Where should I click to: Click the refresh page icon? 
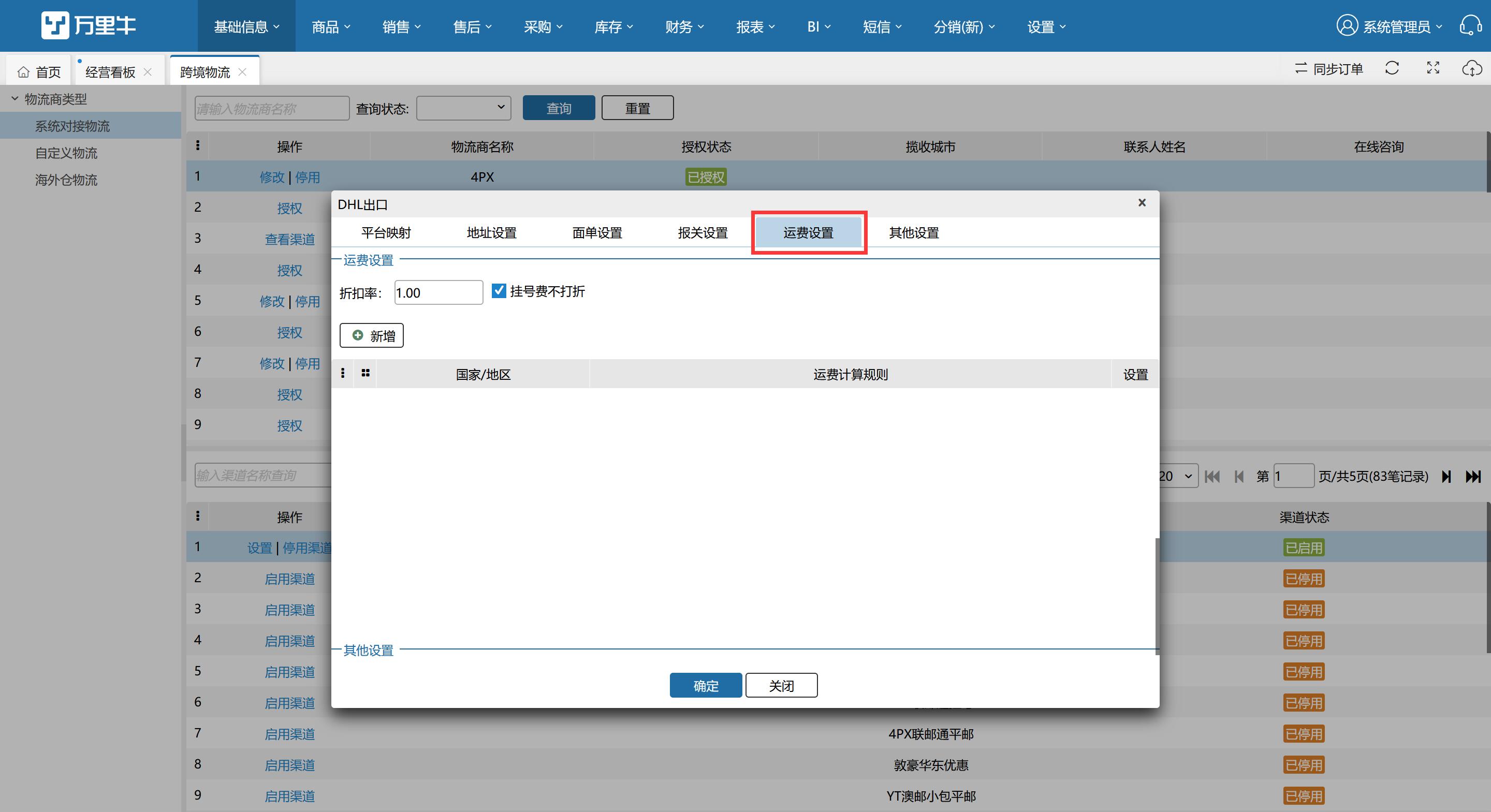tap(1392, 68)
